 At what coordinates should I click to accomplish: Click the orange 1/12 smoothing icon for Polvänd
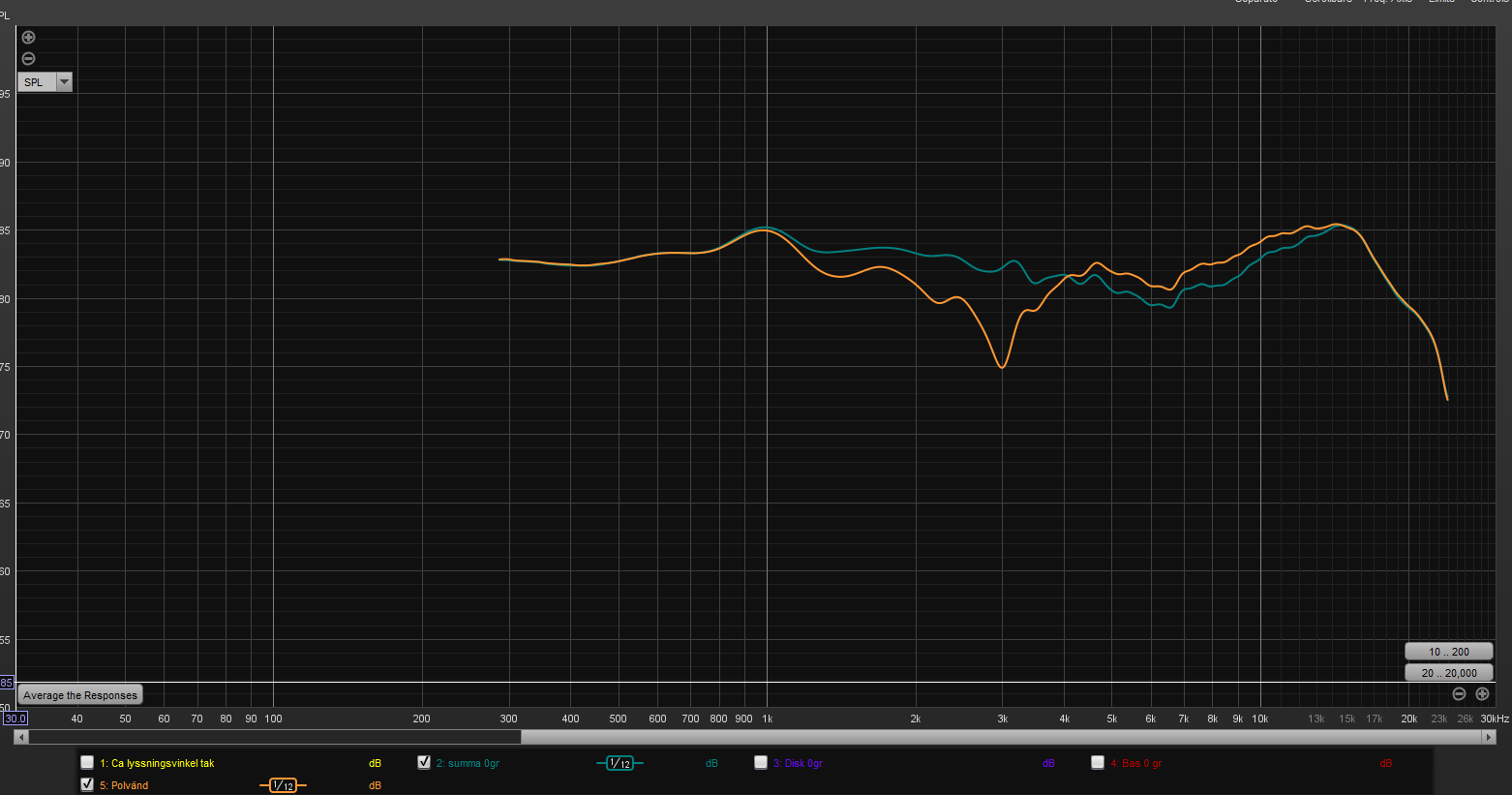click(x=283, y=785)
